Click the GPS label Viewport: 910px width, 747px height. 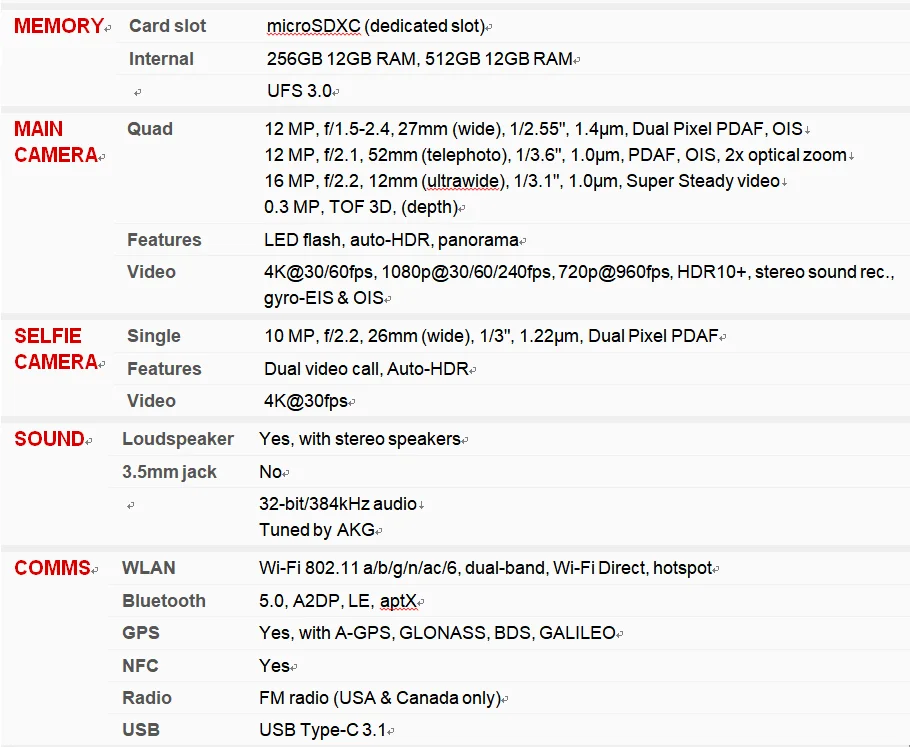[x=141, y=633]
